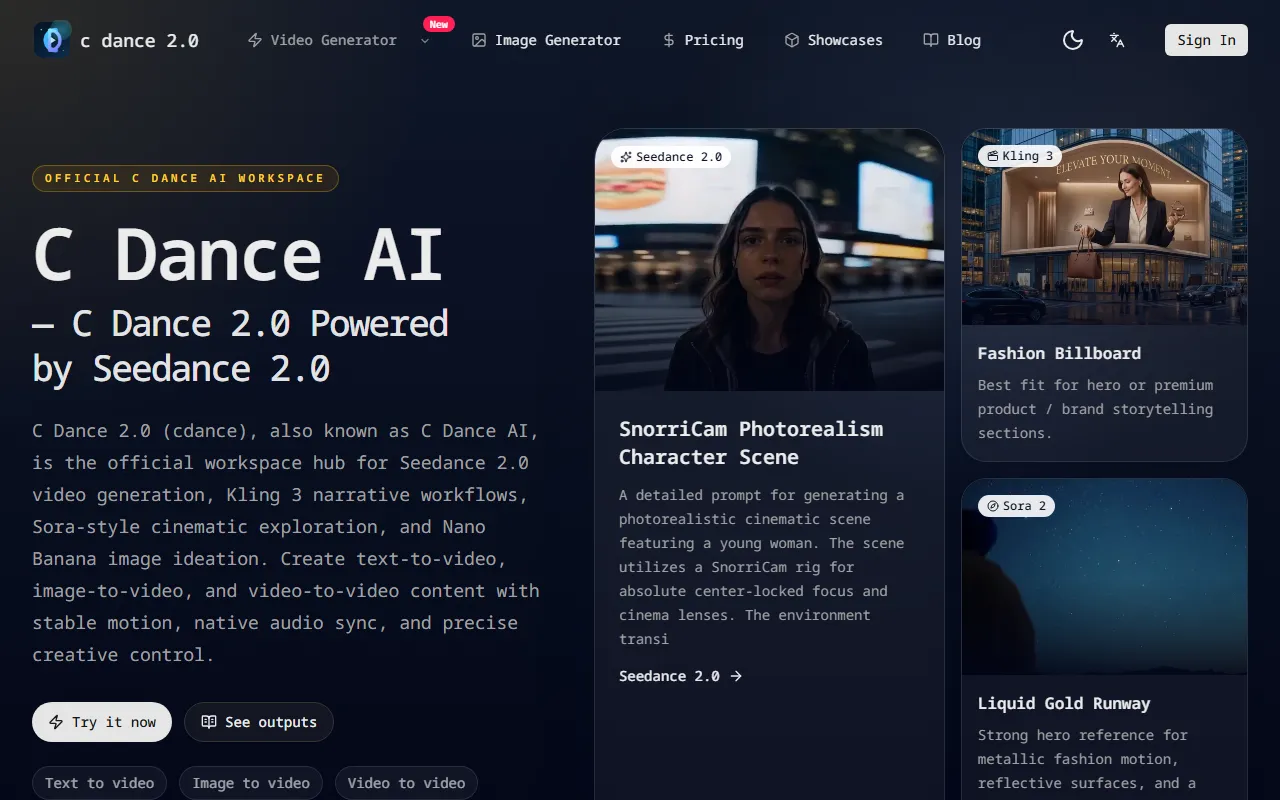Expand the Video Generator dropdown chevron

(425, 41)
